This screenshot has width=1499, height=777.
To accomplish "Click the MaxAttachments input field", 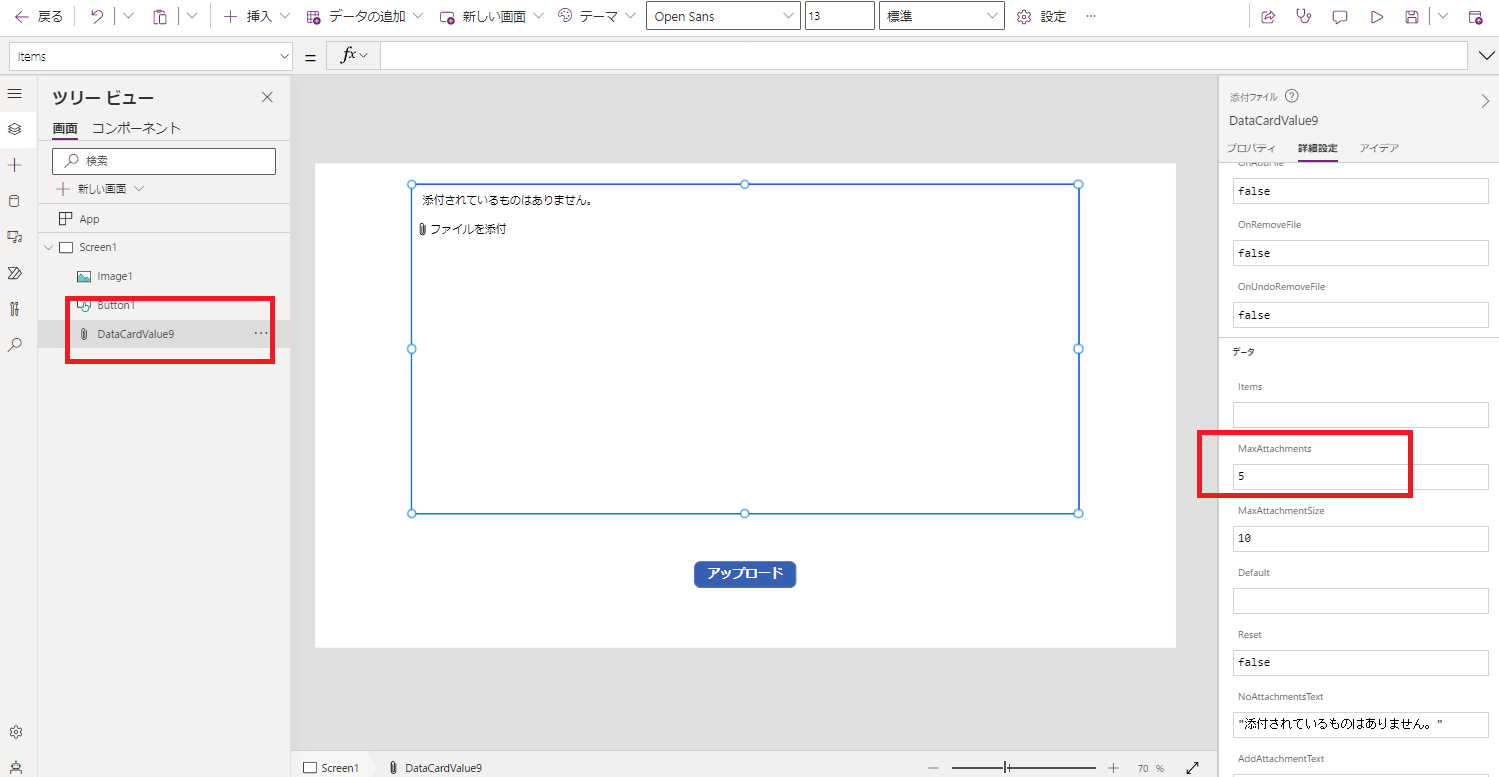I will [1359, 476].
